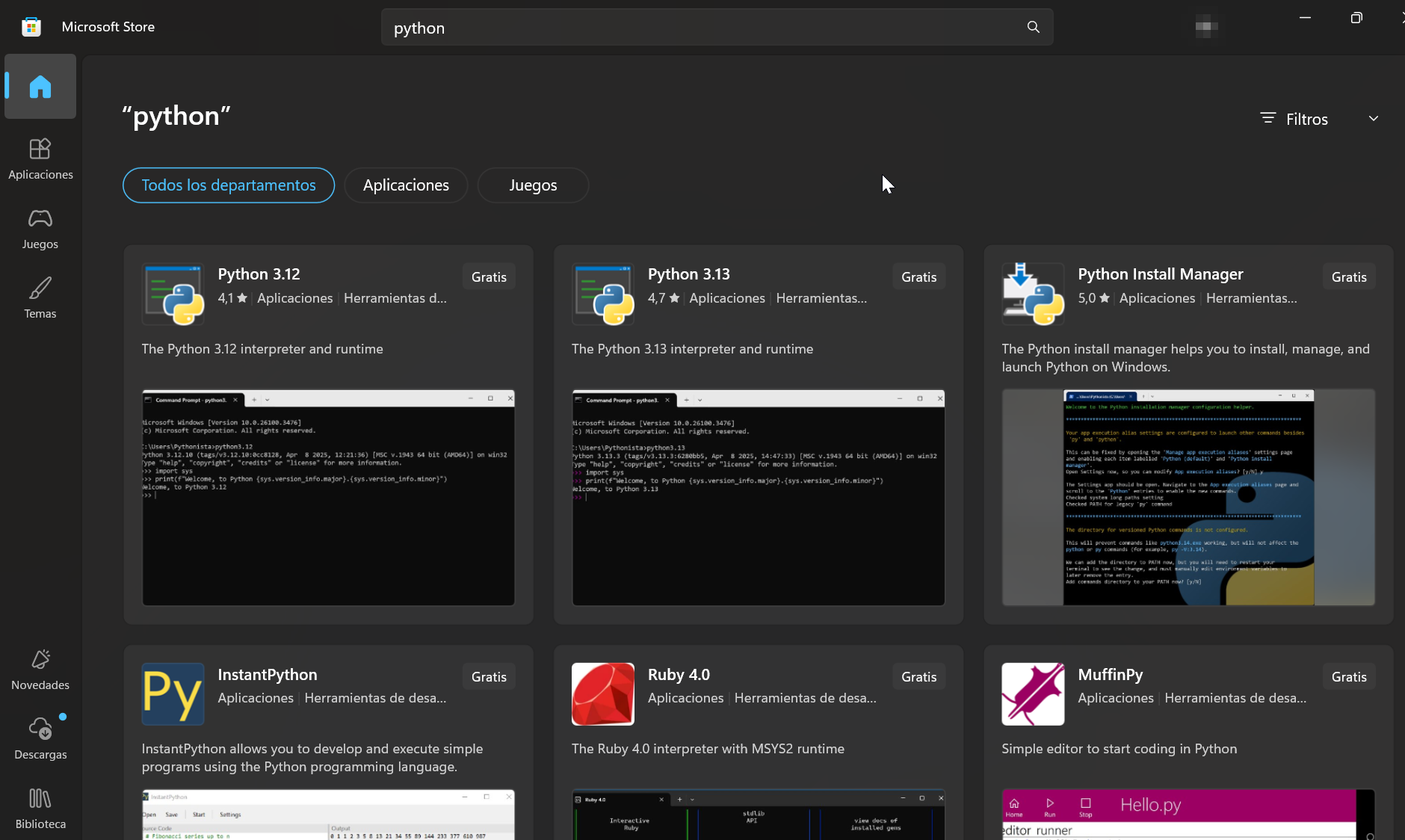Image resolution: width=1405 pixels, height=840 pixels.
Task: Open InstantPython screenshot thumbnail
Action: [328, 815]
